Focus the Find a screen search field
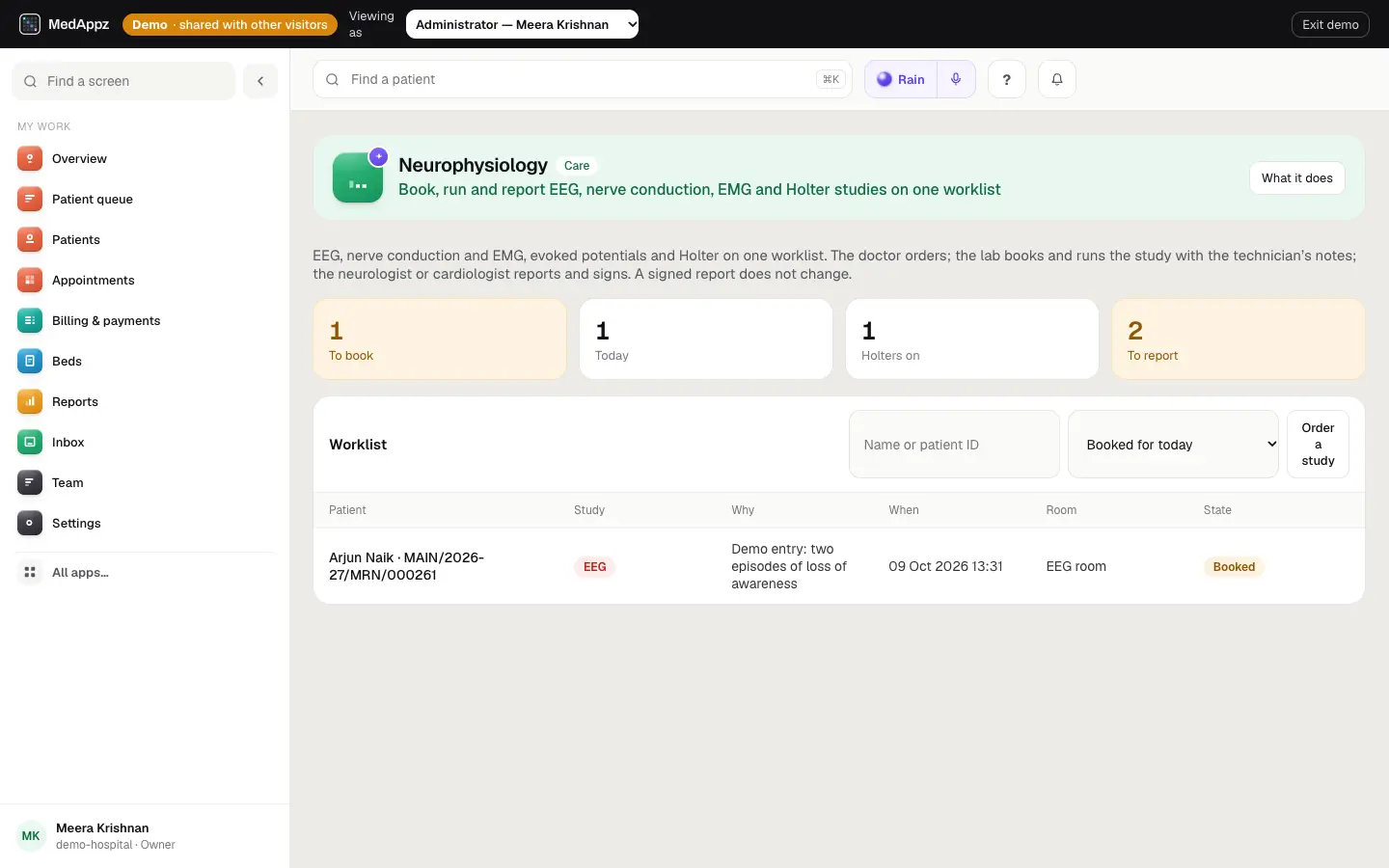Image resolution: width=1389 pixels, height=868 pixels. click(123, 81)
